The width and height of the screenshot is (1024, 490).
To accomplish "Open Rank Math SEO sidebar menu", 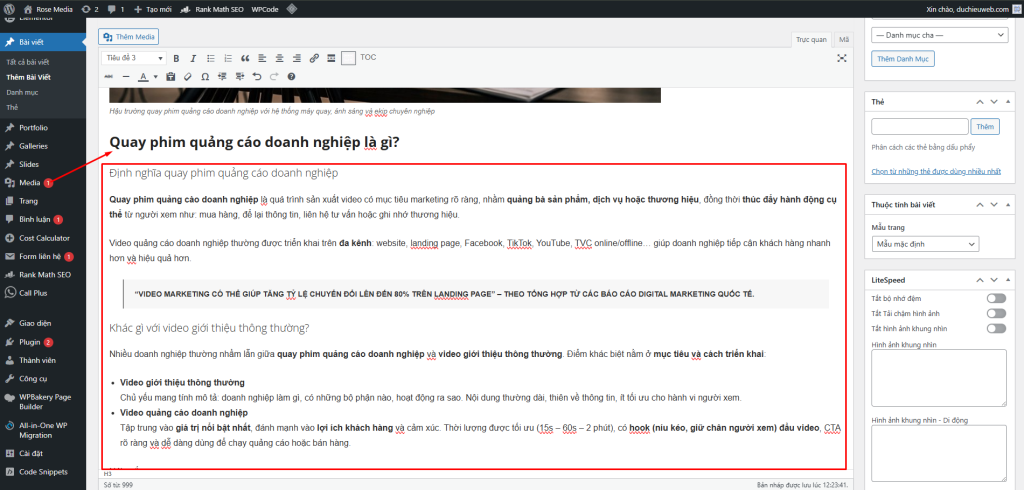I will pyautogui.click(x=42, y=274).
